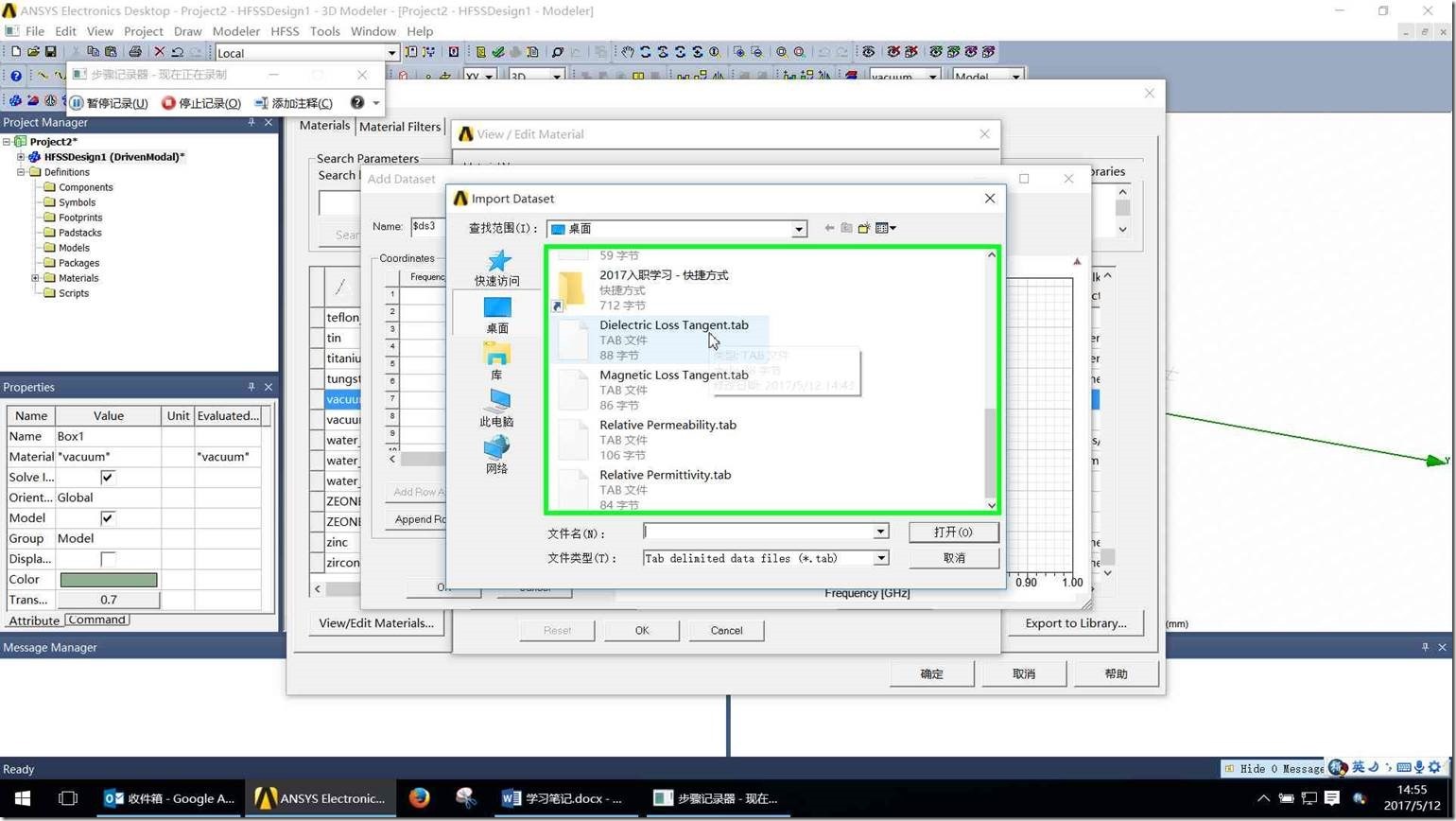Image resolution: width=1456 pixels, height=821 pixels.
Task: Toggle the Display Wireframe checkbox
Action: pos(108,559)
